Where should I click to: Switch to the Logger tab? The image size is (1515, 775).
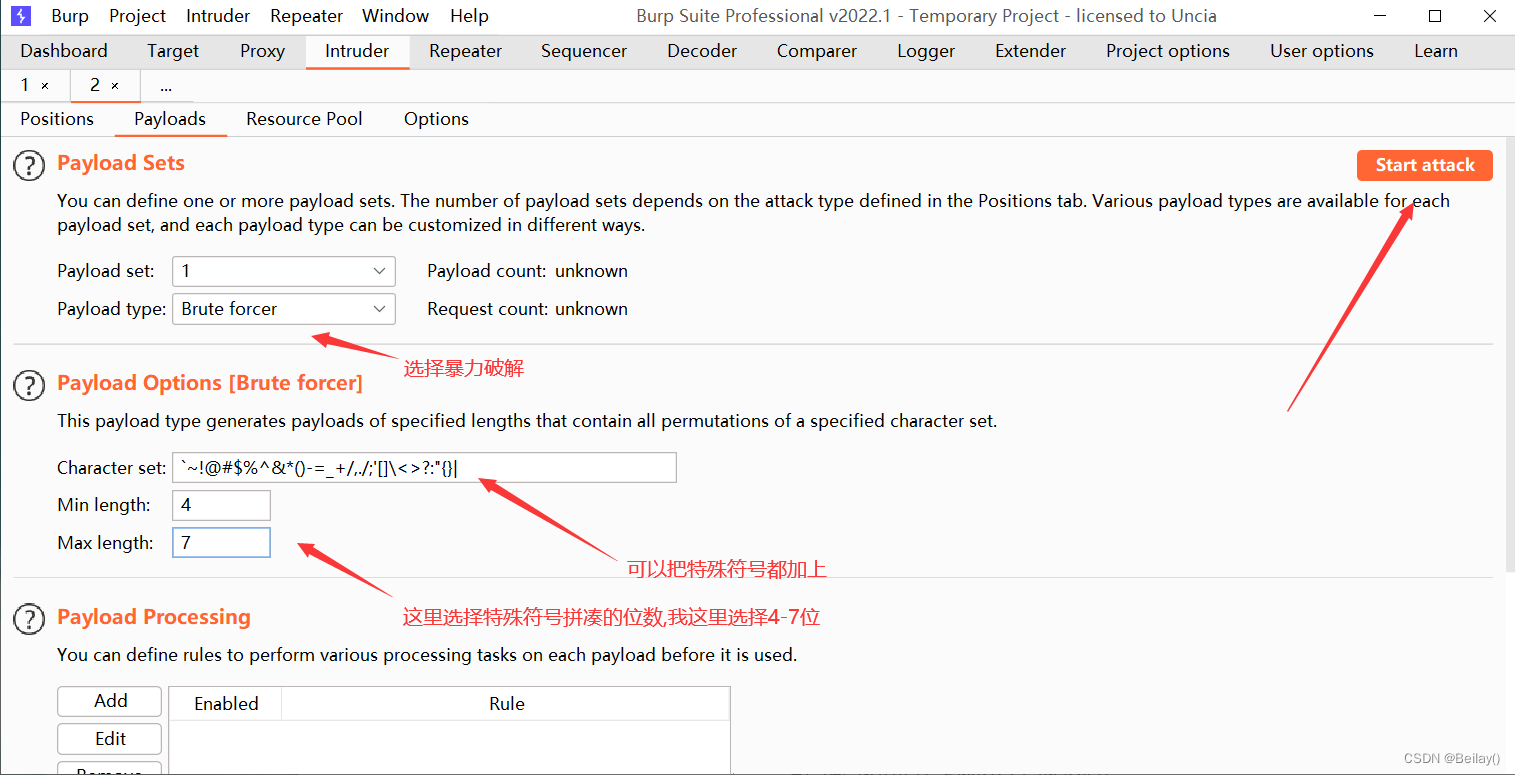pyautogui.click(x=926, y=51)
